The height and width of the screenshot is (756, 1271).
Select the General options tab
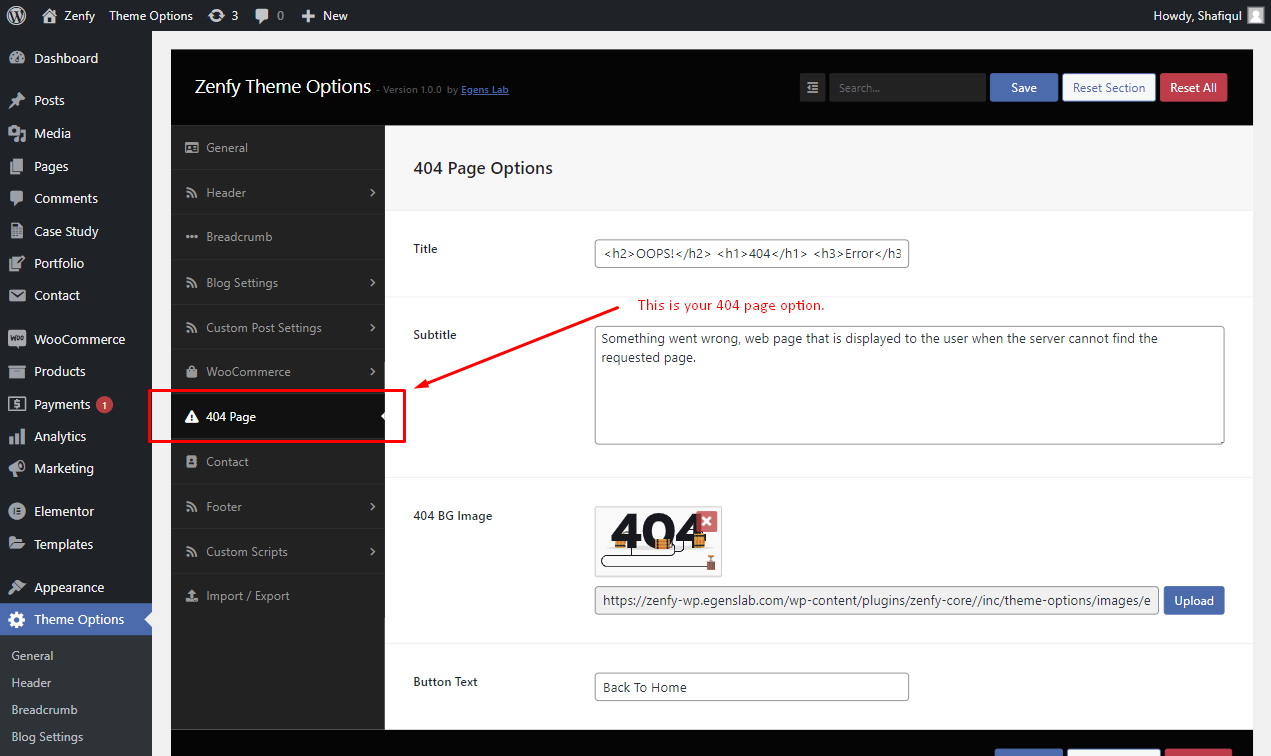pos(278,147)
